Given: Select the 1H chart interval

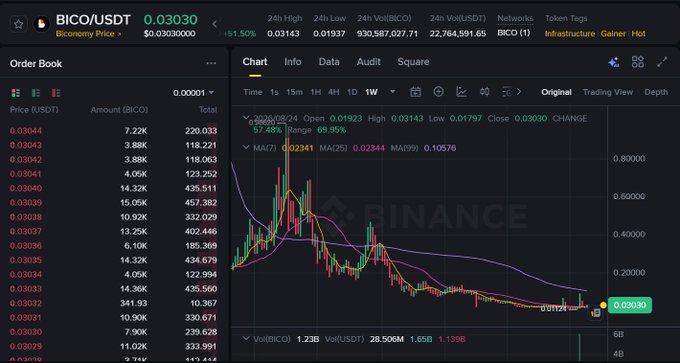Looking at the screenshot, I should [x=316, y=92].
